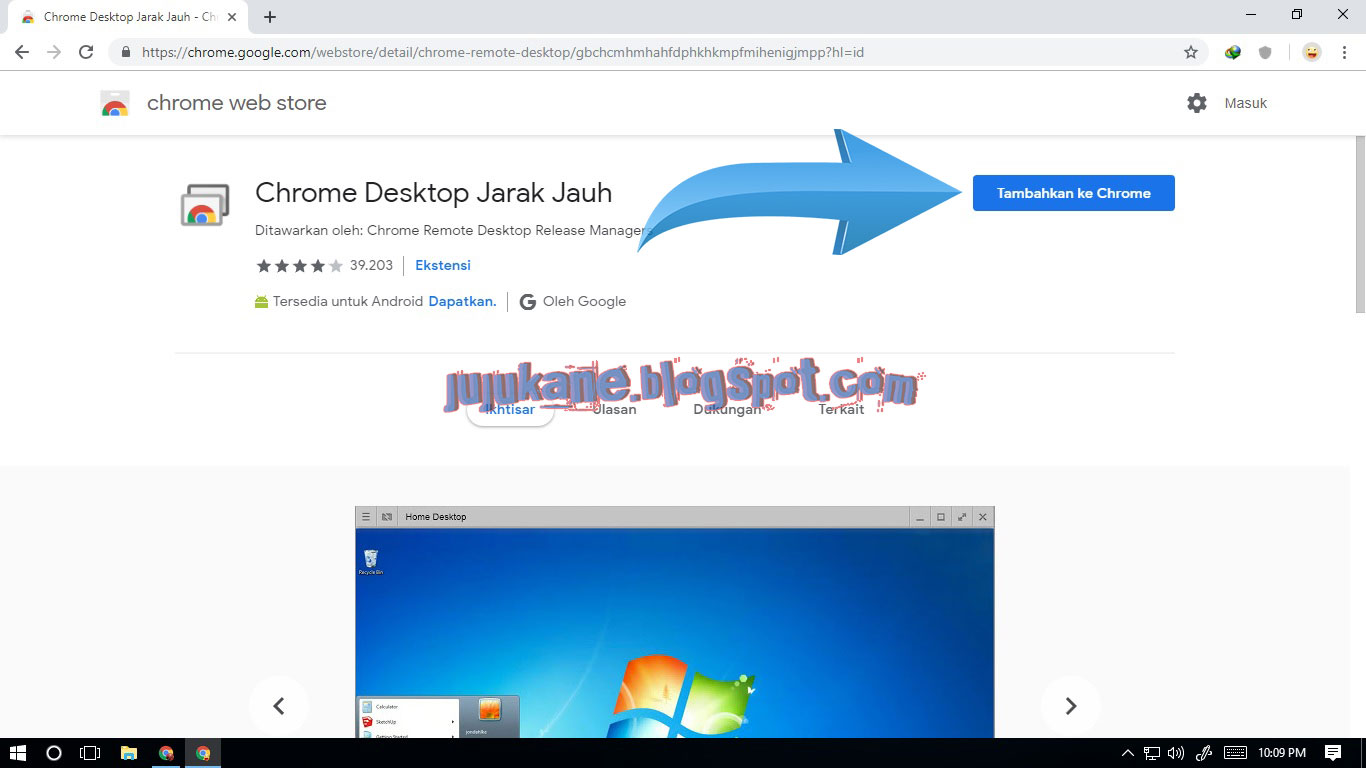Screen dimensions: 1366x768
Task: Toggle the bookmark star in the address bar
Action: tap(1190, 52)
